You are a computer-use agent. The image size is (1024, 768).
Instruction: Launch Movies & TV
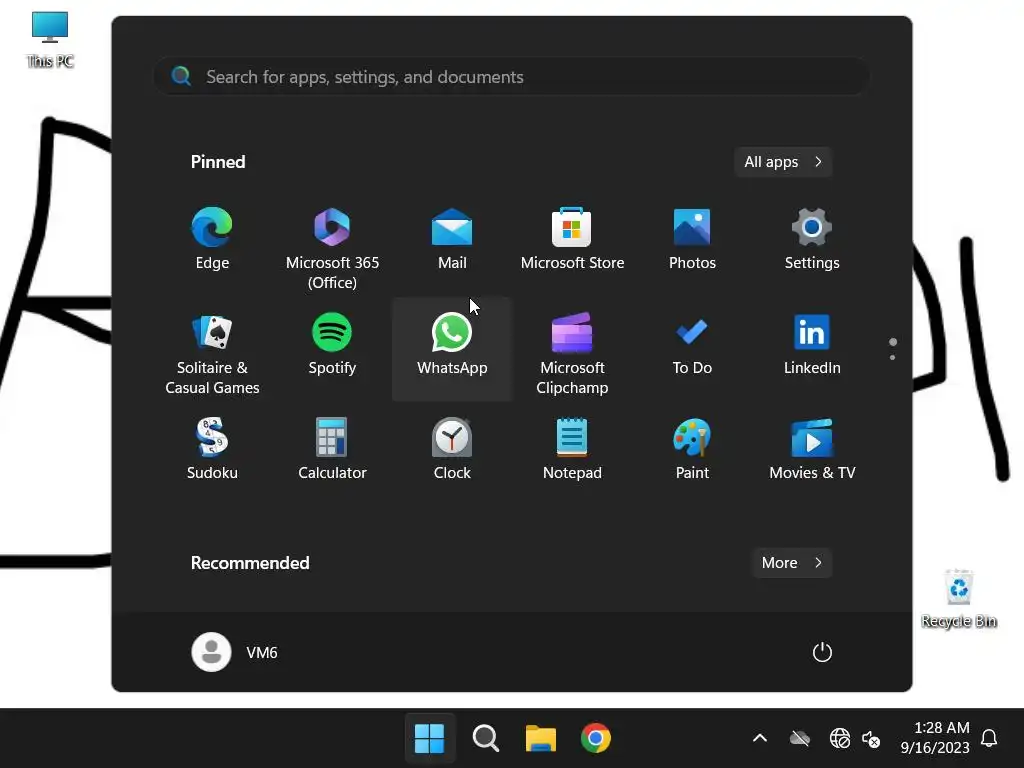click(812, 449)
